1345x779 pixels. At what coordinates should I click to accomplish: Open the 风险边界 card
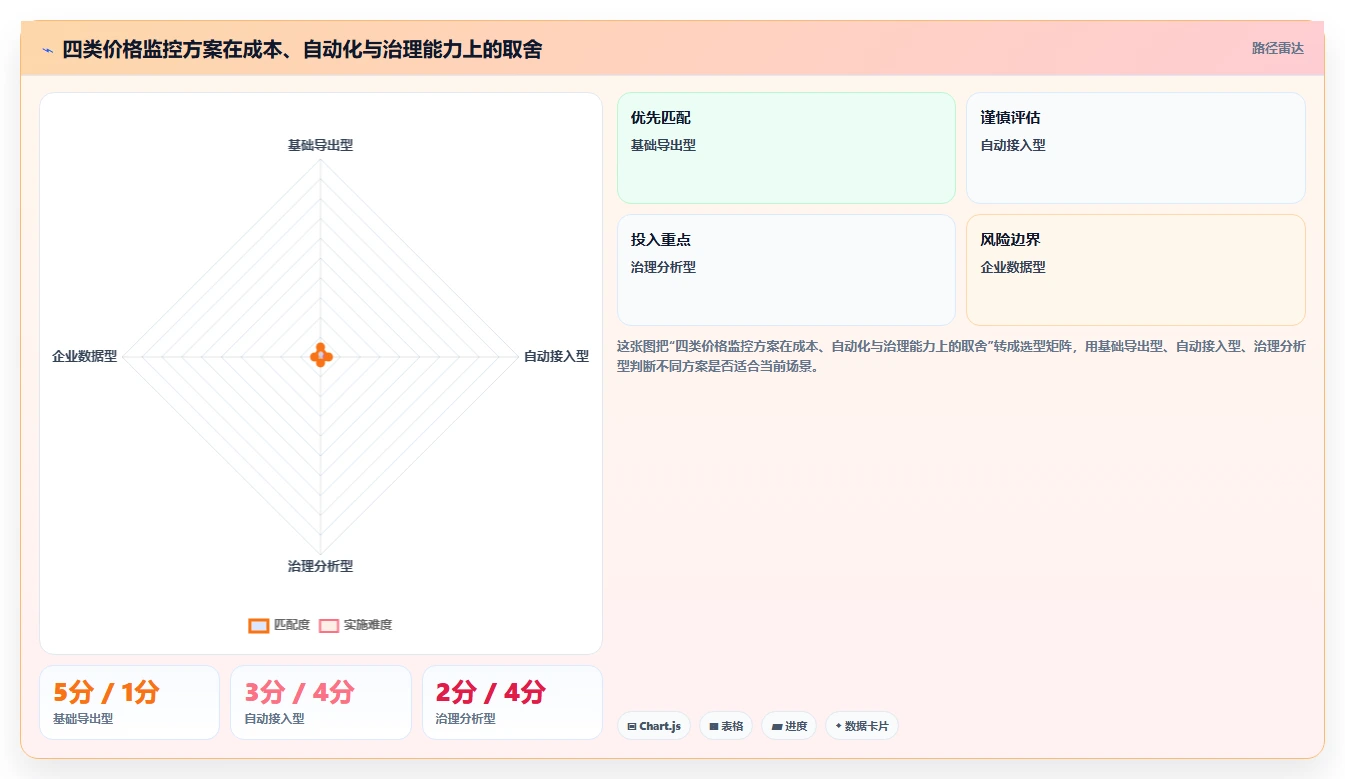coord(1136,270)
